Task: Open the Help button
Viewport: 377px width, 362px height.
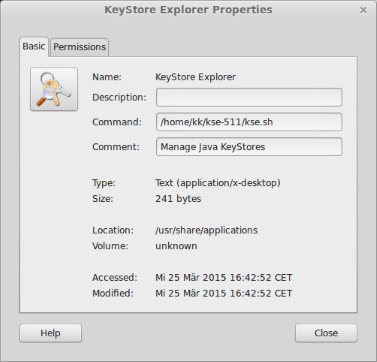Action: pos(50,333)
